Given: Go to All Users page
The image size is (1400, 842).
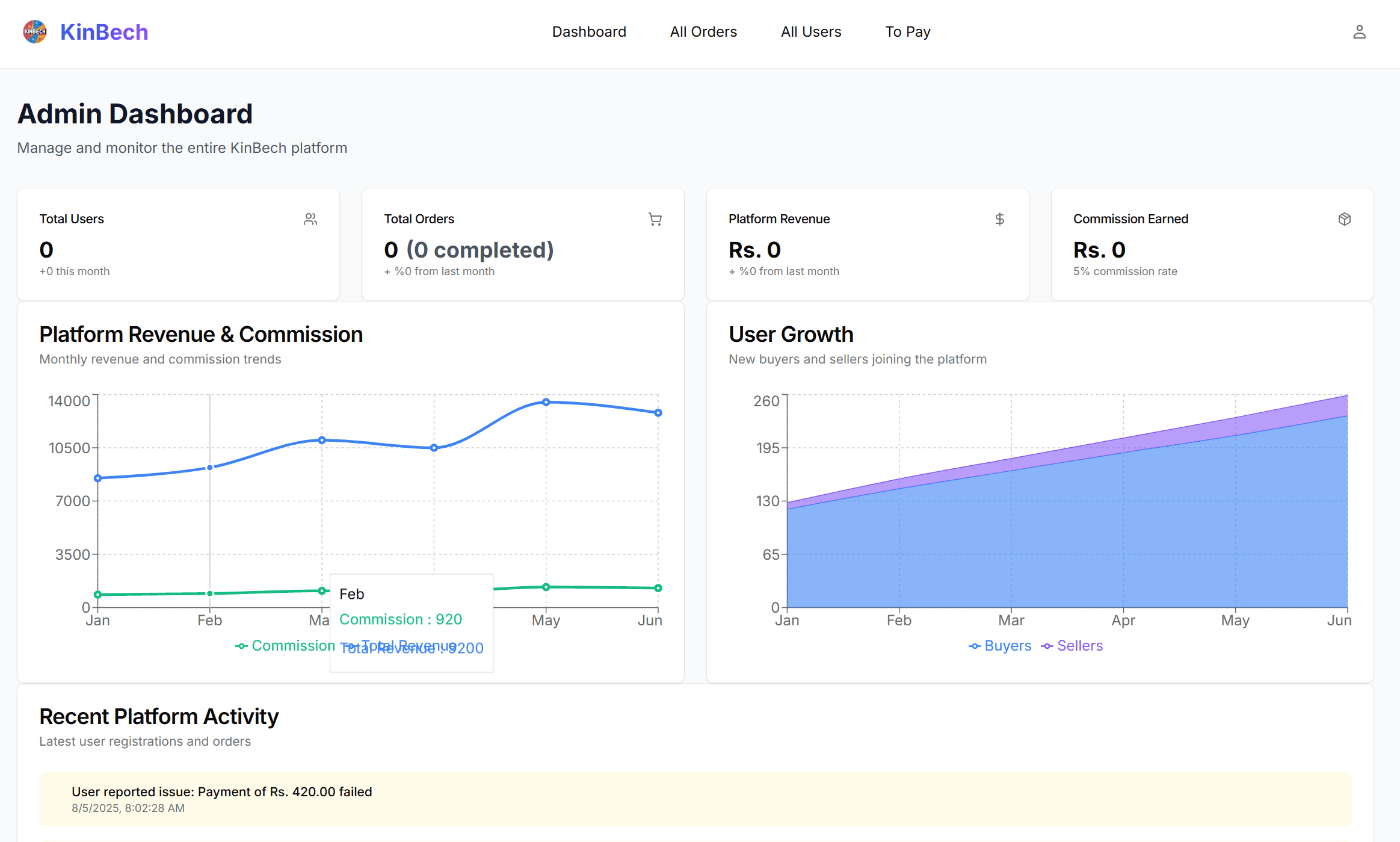Looking at the screenshot, I should point(811,32).
